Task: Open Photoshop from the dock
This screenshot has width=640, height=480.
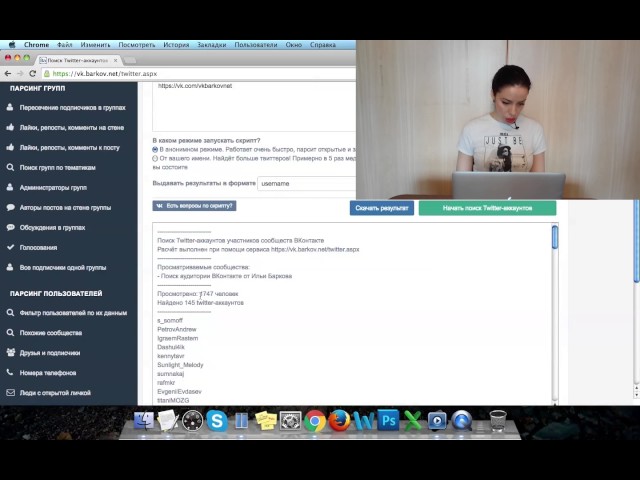Action: (388, 420)
